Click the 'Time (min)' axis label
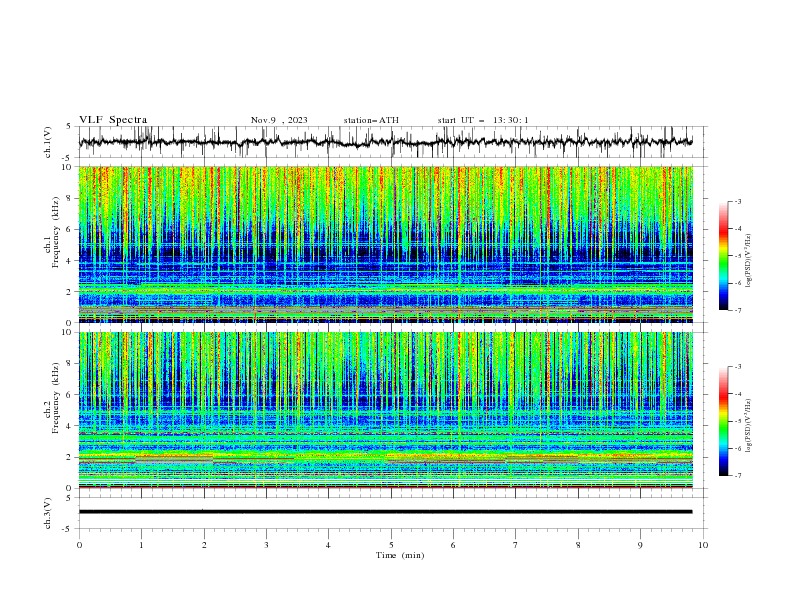Viewport: 792px width, 612px height. 400,555
